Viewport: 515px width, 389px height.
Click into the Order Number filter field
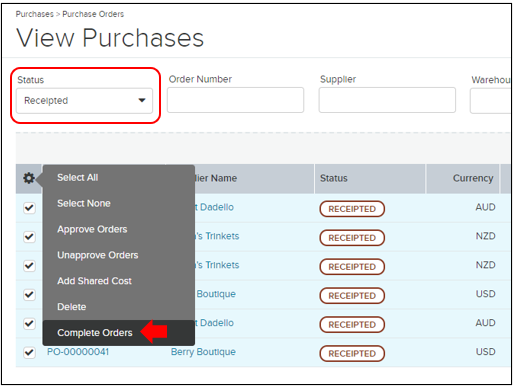coord(235,100)
